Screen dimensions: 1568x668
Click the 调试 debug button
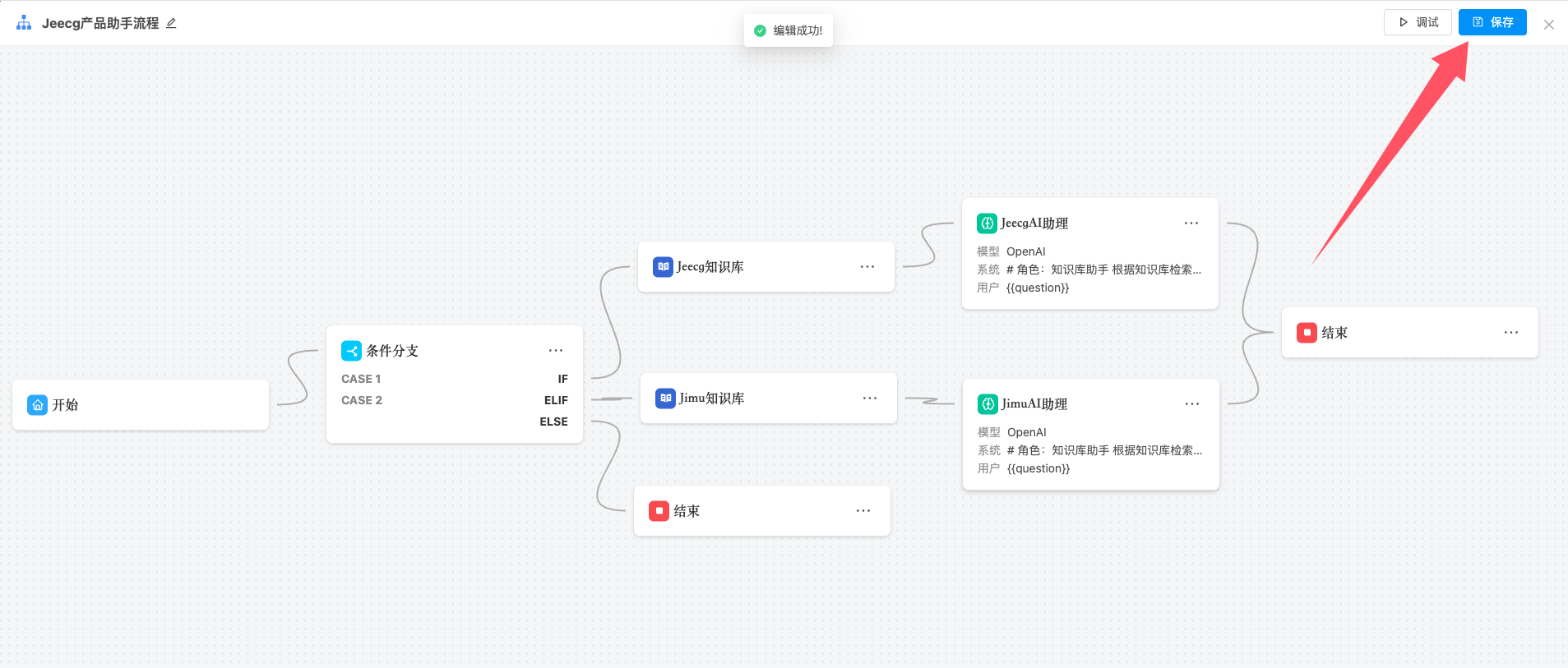(1418, 22)
